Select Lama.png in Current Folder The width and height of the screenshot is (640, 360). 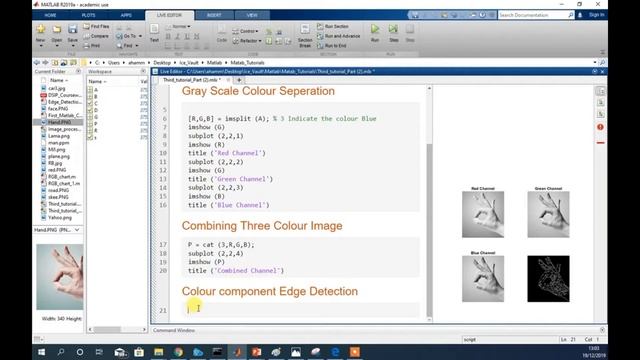click(59, 136)
